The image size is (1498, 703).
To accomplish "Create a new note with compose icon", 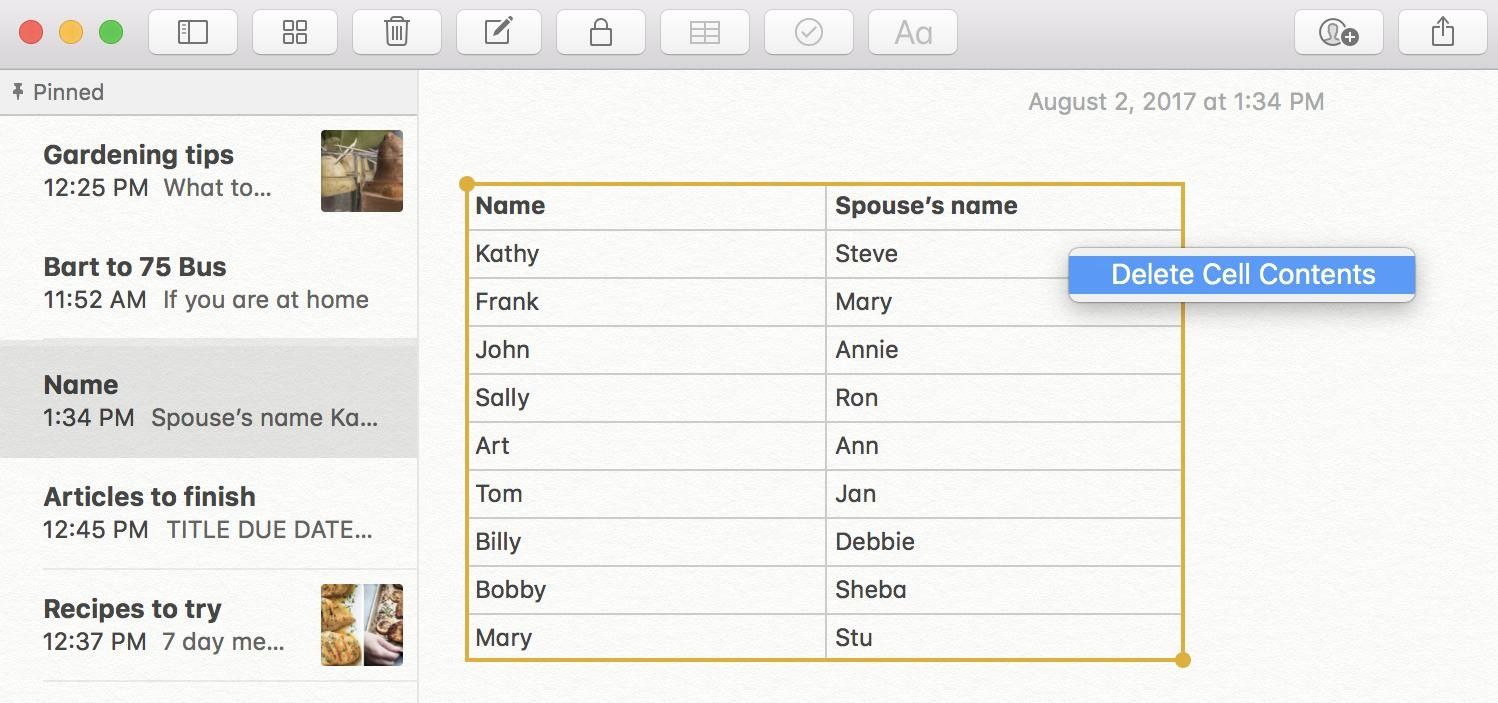I will coord(499,33).
